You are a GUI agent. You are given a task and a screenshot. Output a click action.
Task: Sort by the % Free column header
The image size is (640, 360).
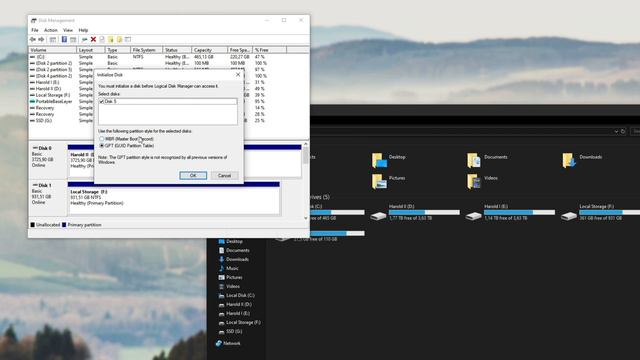tap(270, 50)
